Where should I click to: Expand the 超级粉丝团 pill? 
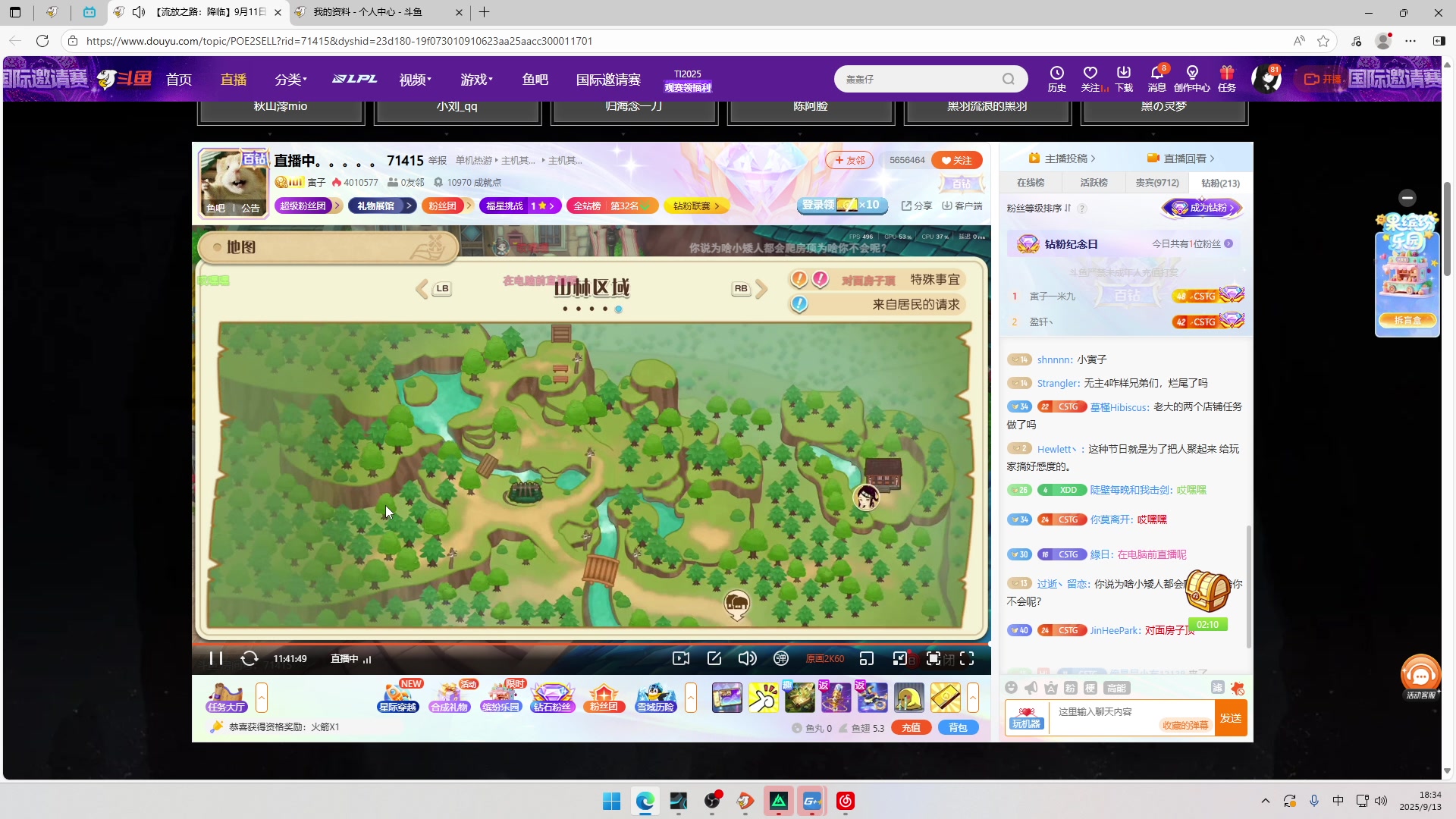(309, 206)
